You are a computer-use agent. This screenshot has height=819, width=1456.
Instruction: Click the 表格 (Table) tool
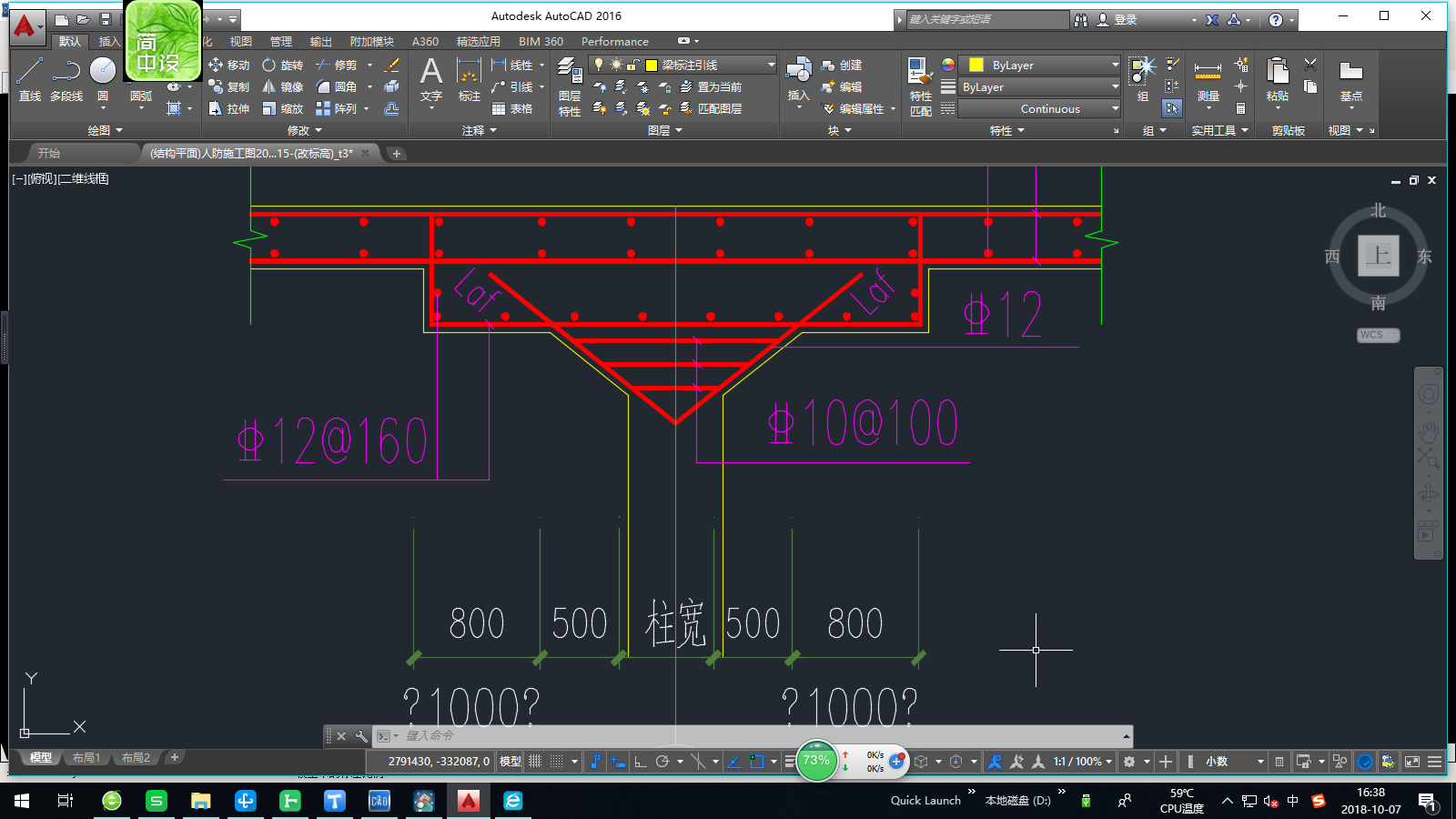pyautogui.click(x=512, y=108)
